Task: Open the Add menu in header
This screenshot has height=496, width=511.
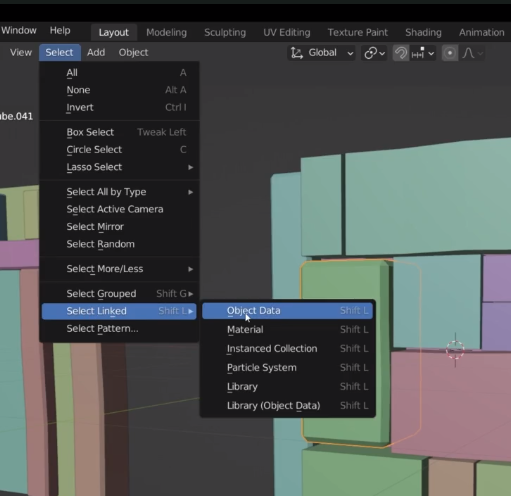Action: coord(96,52)
